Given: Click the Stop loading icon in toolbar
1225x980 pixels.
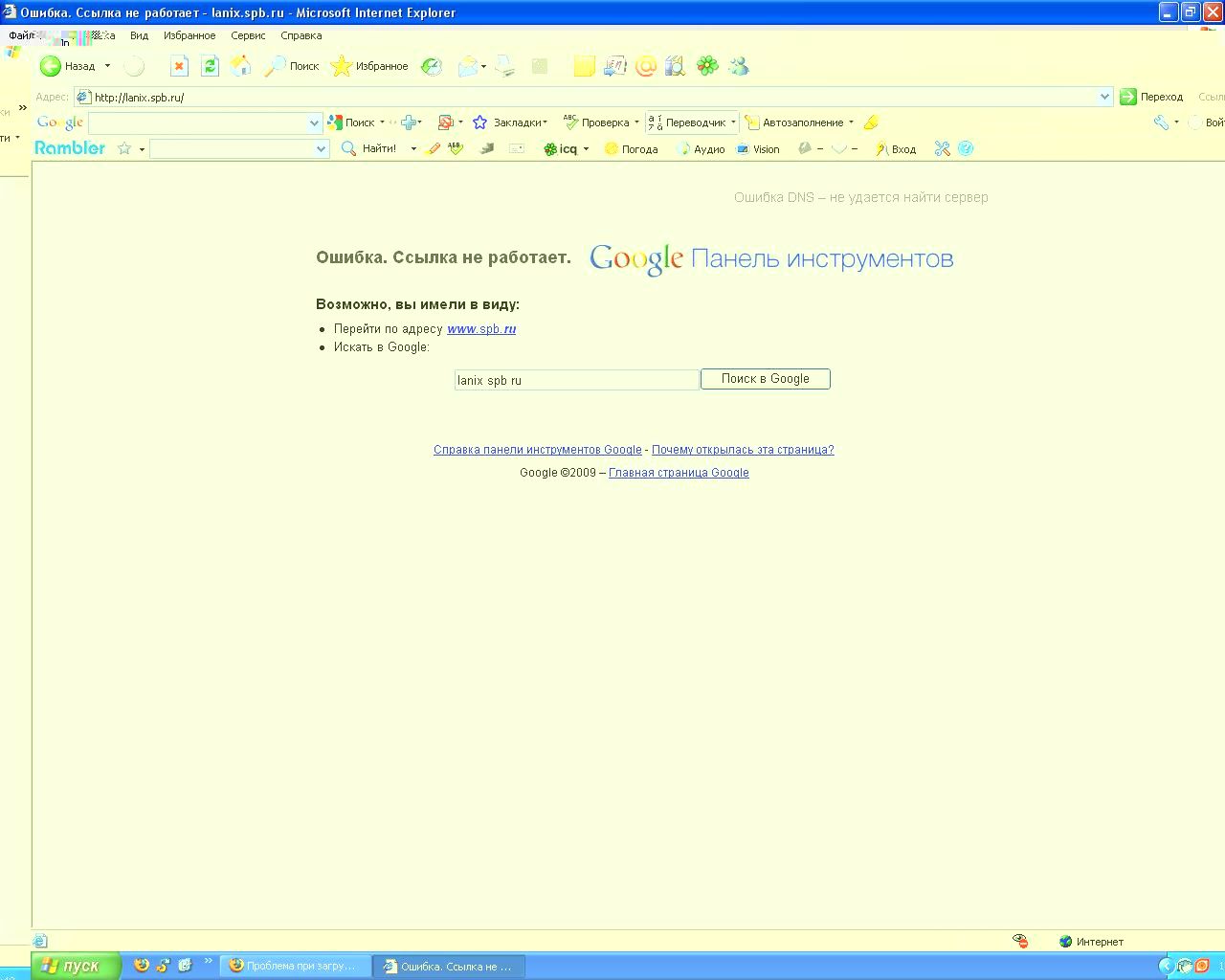Looking at the screenshot, I should [179, 66].
